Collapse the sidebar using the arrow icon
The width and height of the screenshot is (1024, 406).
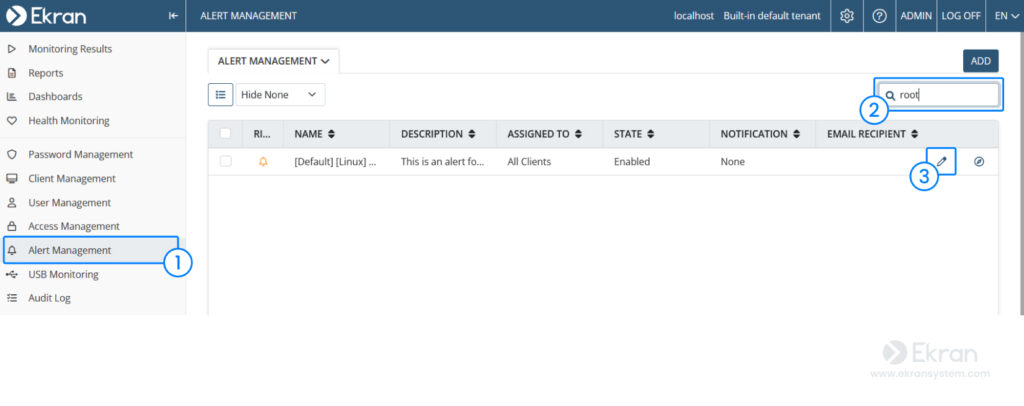tap(172, 16)
